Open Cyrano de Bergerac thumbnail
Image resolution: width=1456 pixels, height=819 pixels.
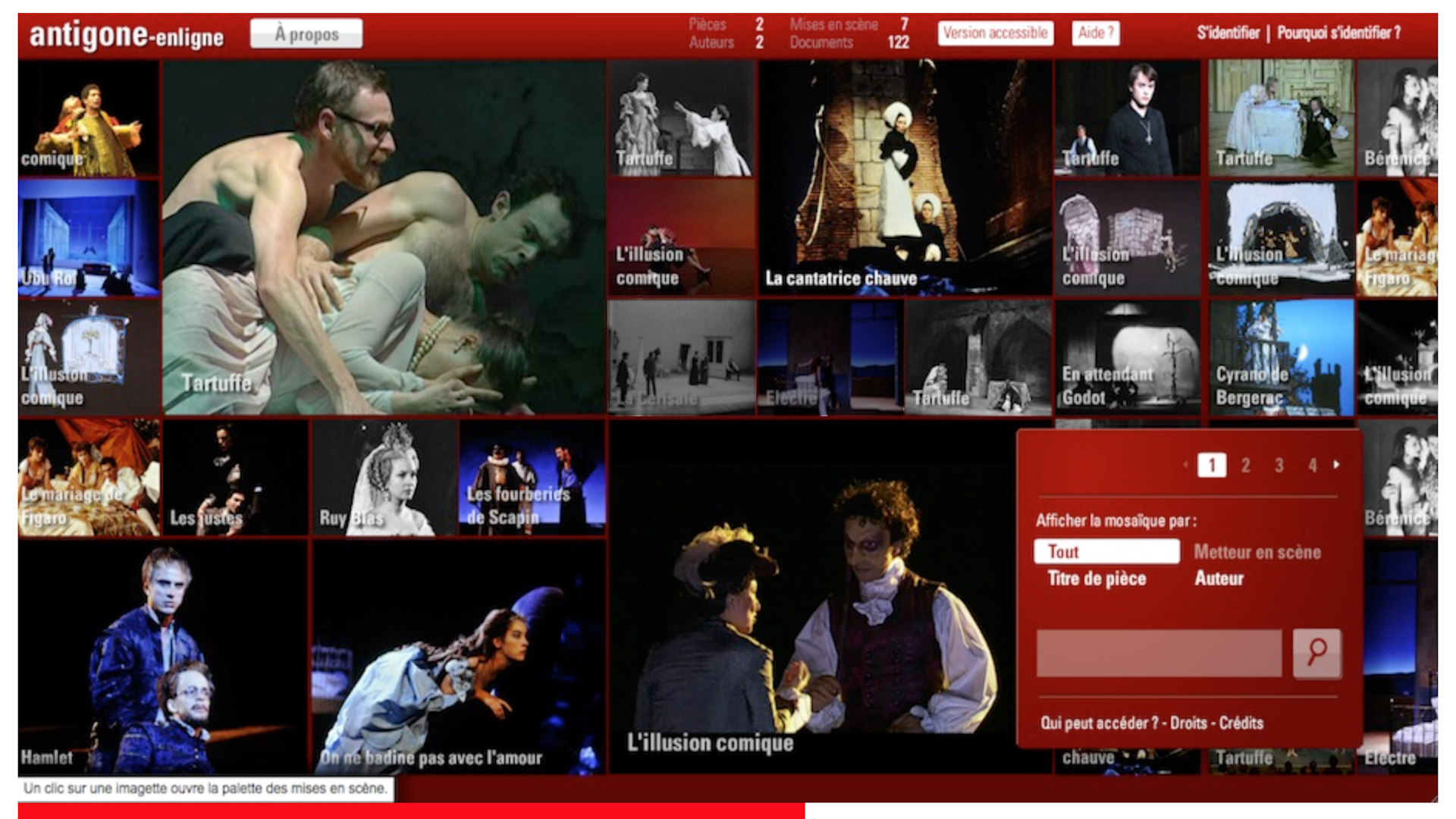tap(1282, 358)
